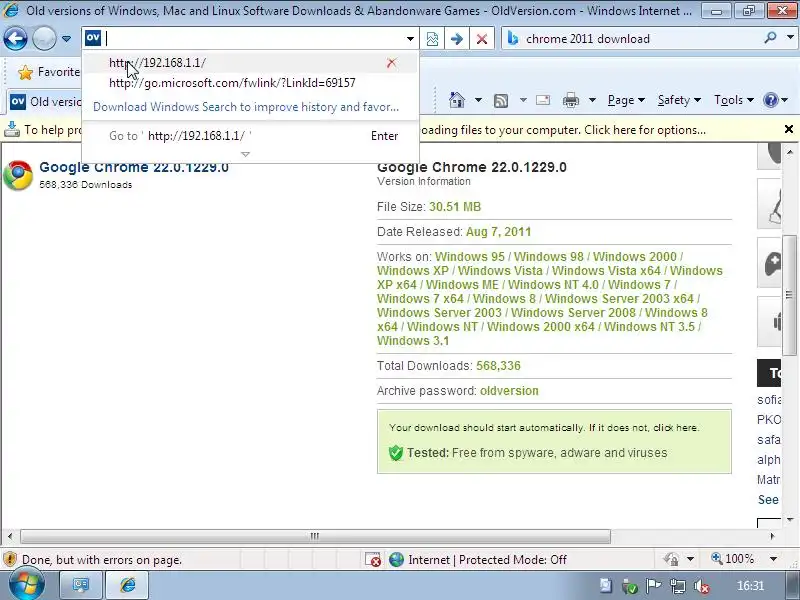Viewport: 800px width, 600px height.
Task: Open the Help dropdown arrow
Action: (785, 100)
